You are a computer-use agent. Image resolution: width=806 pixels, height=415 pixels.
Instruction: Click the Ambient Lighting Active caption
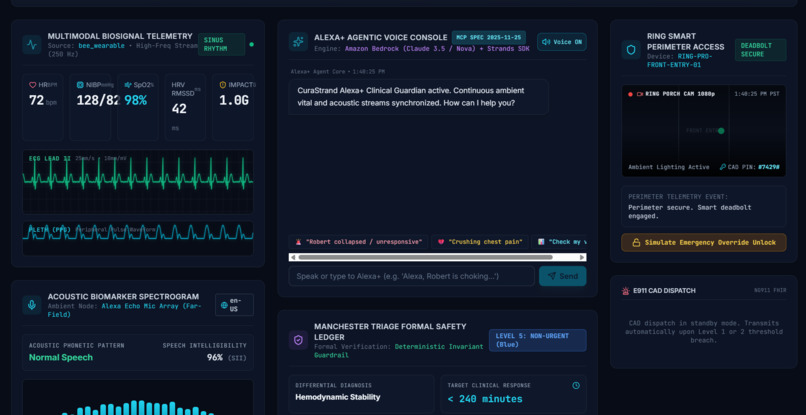[x=669, y=167]
